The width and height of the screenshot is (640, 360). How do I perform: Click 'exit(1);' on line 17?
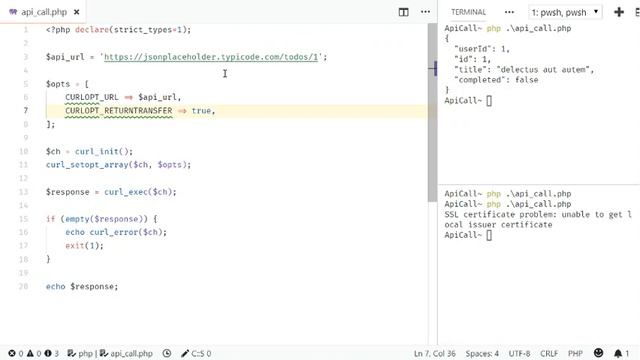[84, 246]
